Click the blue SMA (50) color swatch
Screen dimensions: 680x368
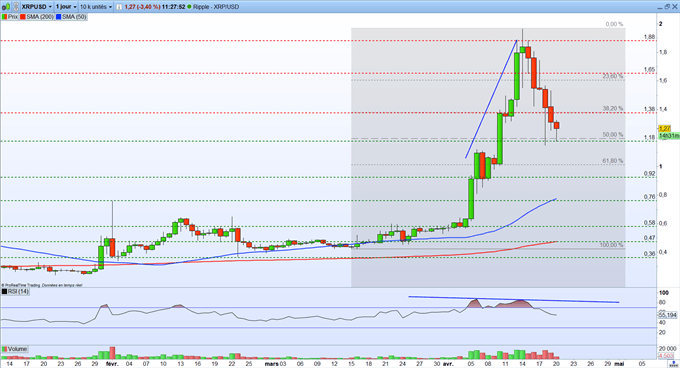pos(59,17)
